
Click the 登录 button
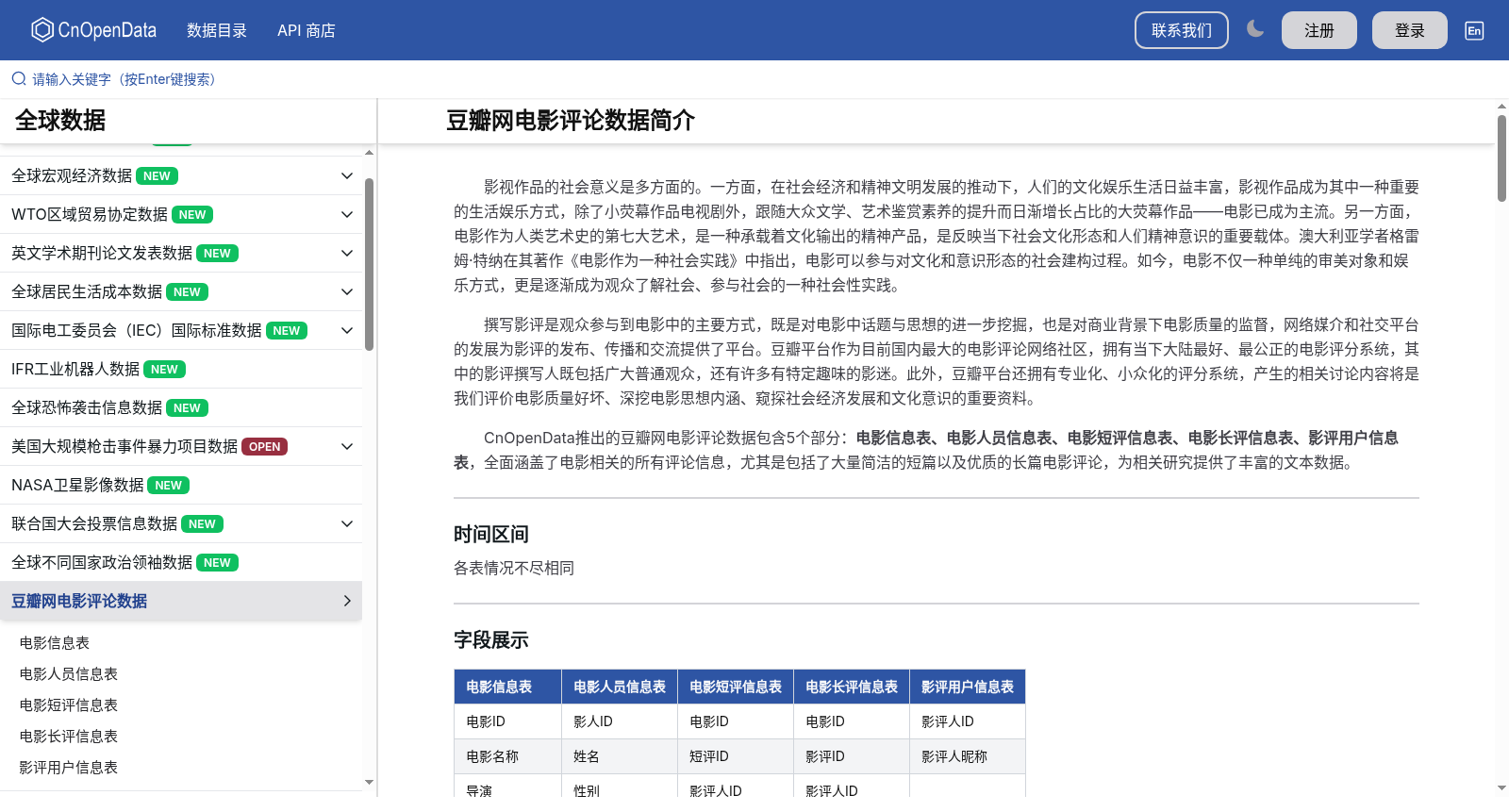tap(1410, 30)
